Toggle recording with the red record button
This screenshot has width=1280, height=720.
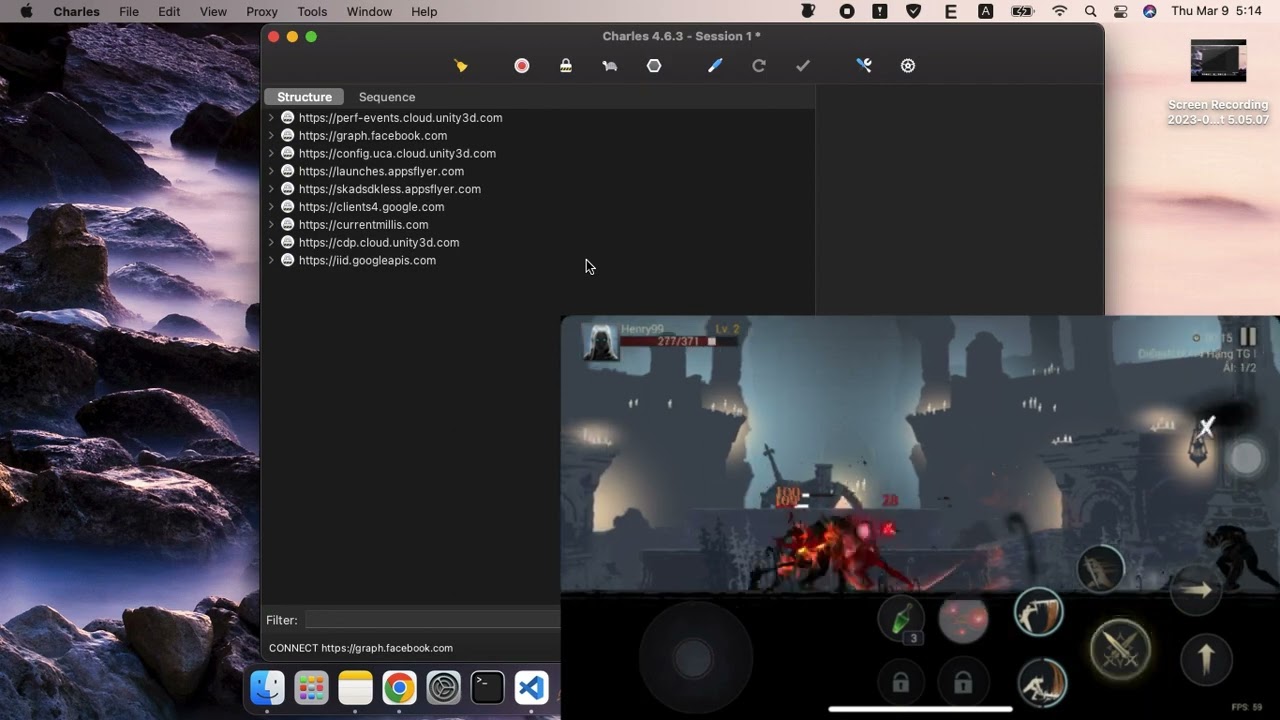pos(521,66)
